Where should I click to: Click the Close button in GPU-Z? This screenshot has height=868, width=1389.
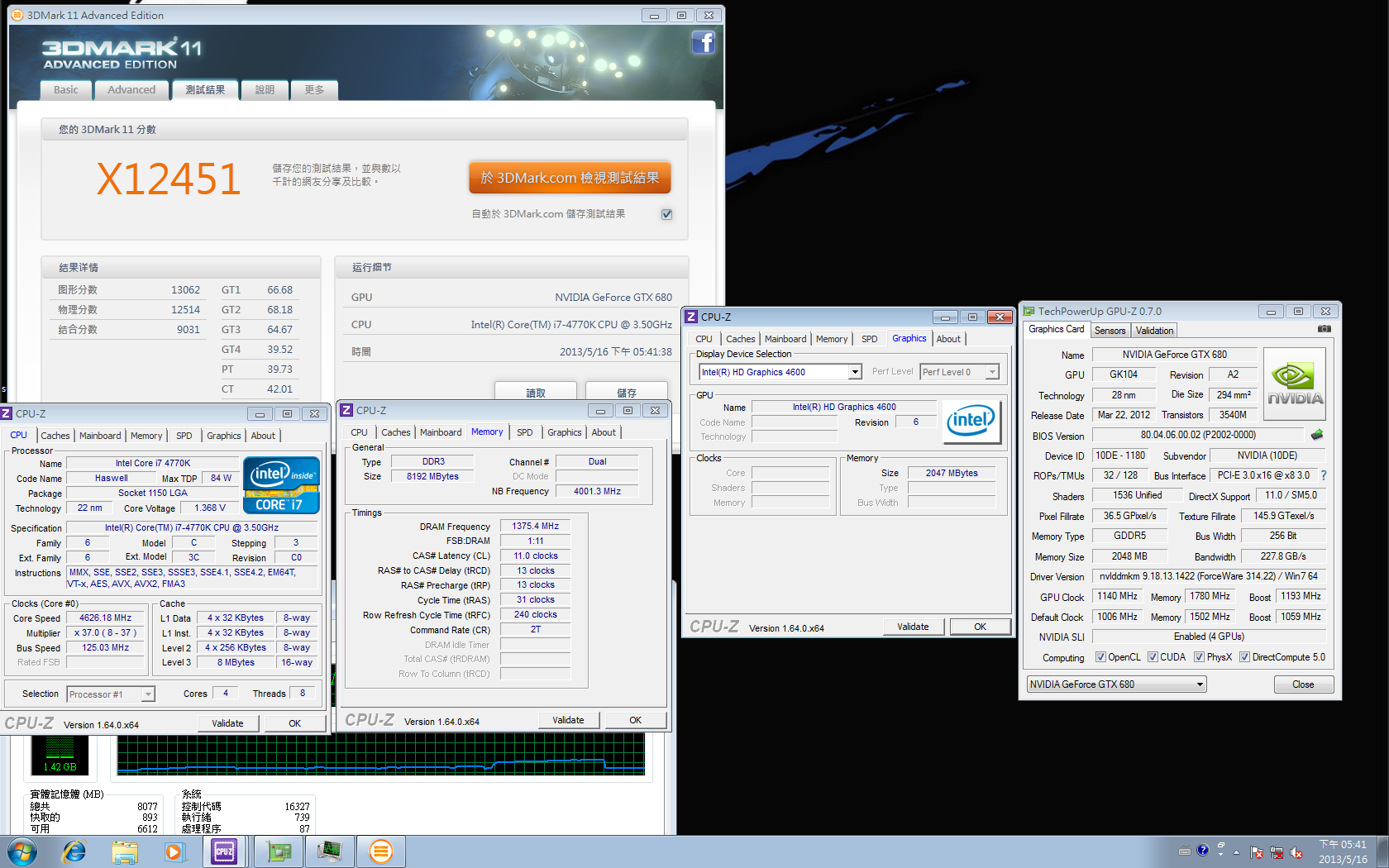[1303, 684]
